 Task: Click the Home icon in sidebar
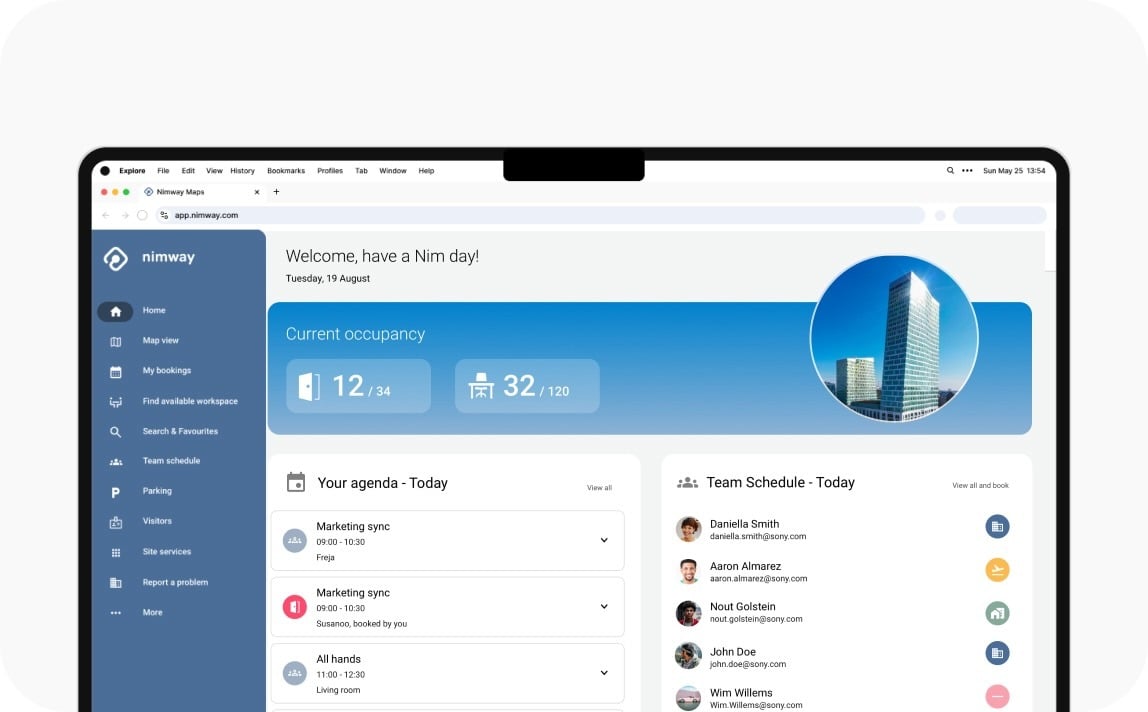point(116,311)
